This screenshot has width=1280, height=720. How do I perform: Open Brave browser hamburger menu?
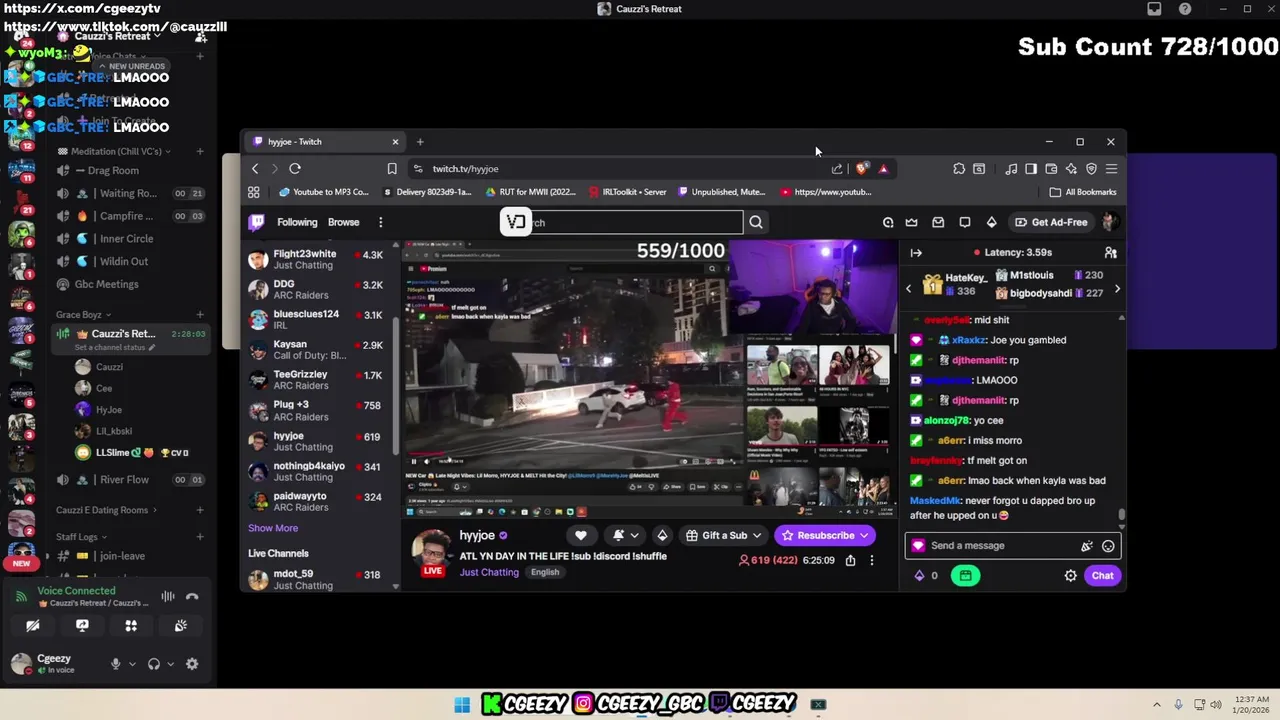click(x=1111, y=169)
